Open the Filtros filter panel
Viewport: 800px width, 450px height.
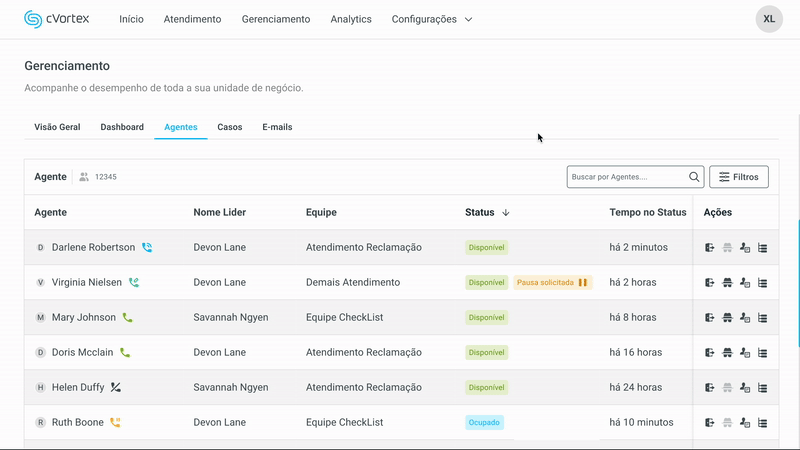[739, 177]
